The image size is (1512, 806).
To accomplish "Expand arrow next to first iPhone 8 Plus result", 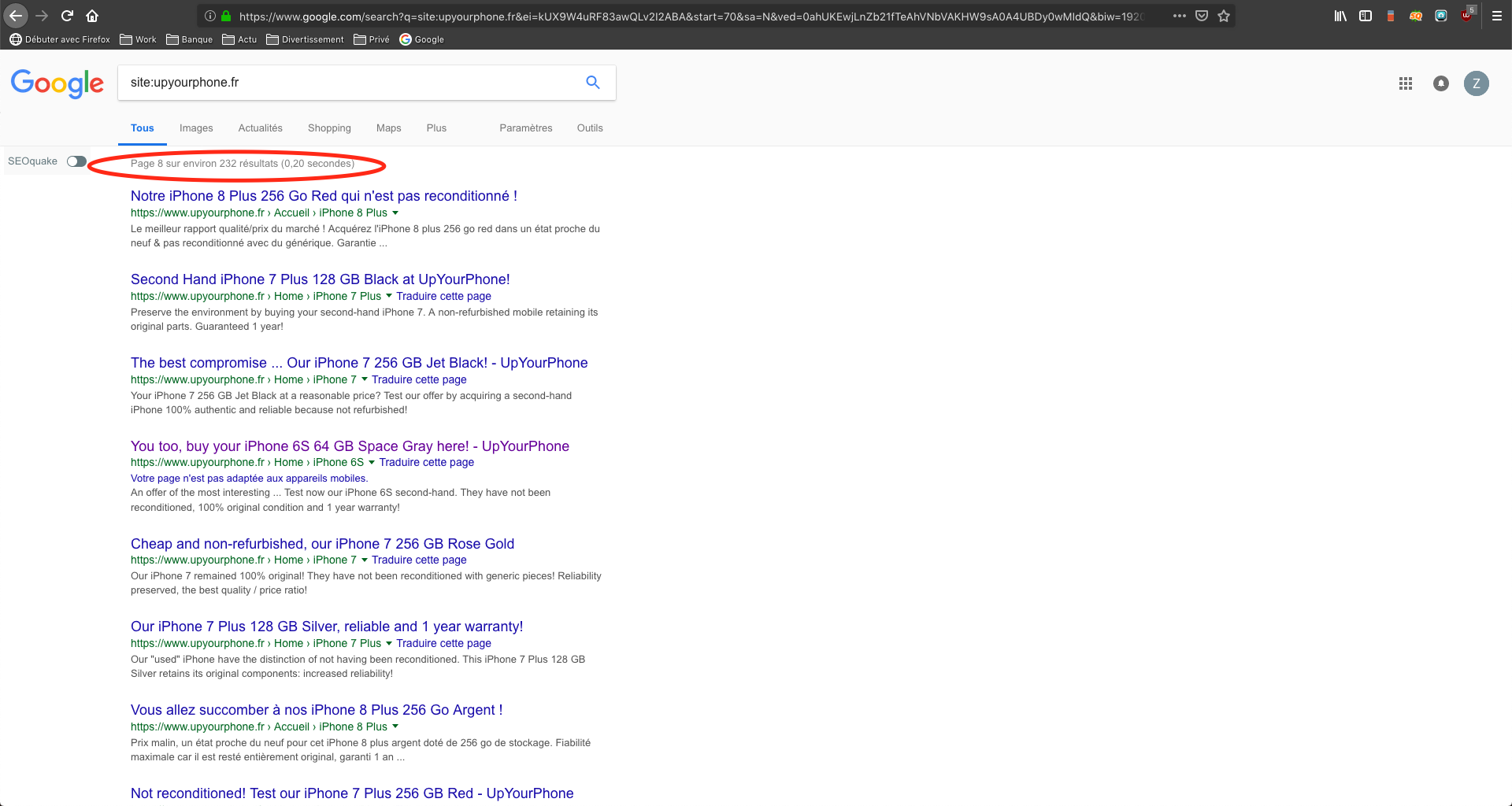I will pos(395,213).
